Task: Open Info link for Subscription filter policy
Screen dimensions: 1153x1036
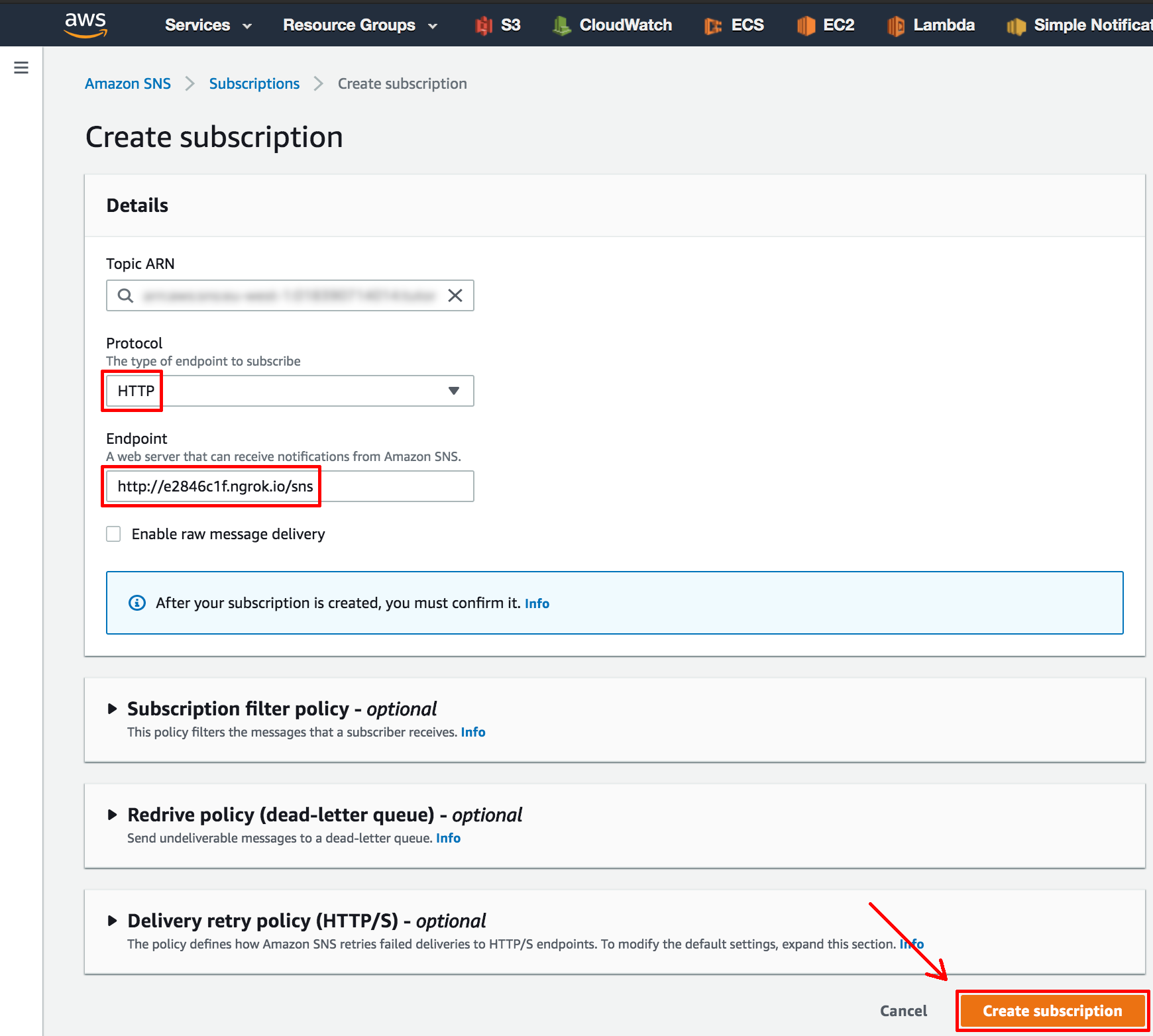Action: pos(473,732)
